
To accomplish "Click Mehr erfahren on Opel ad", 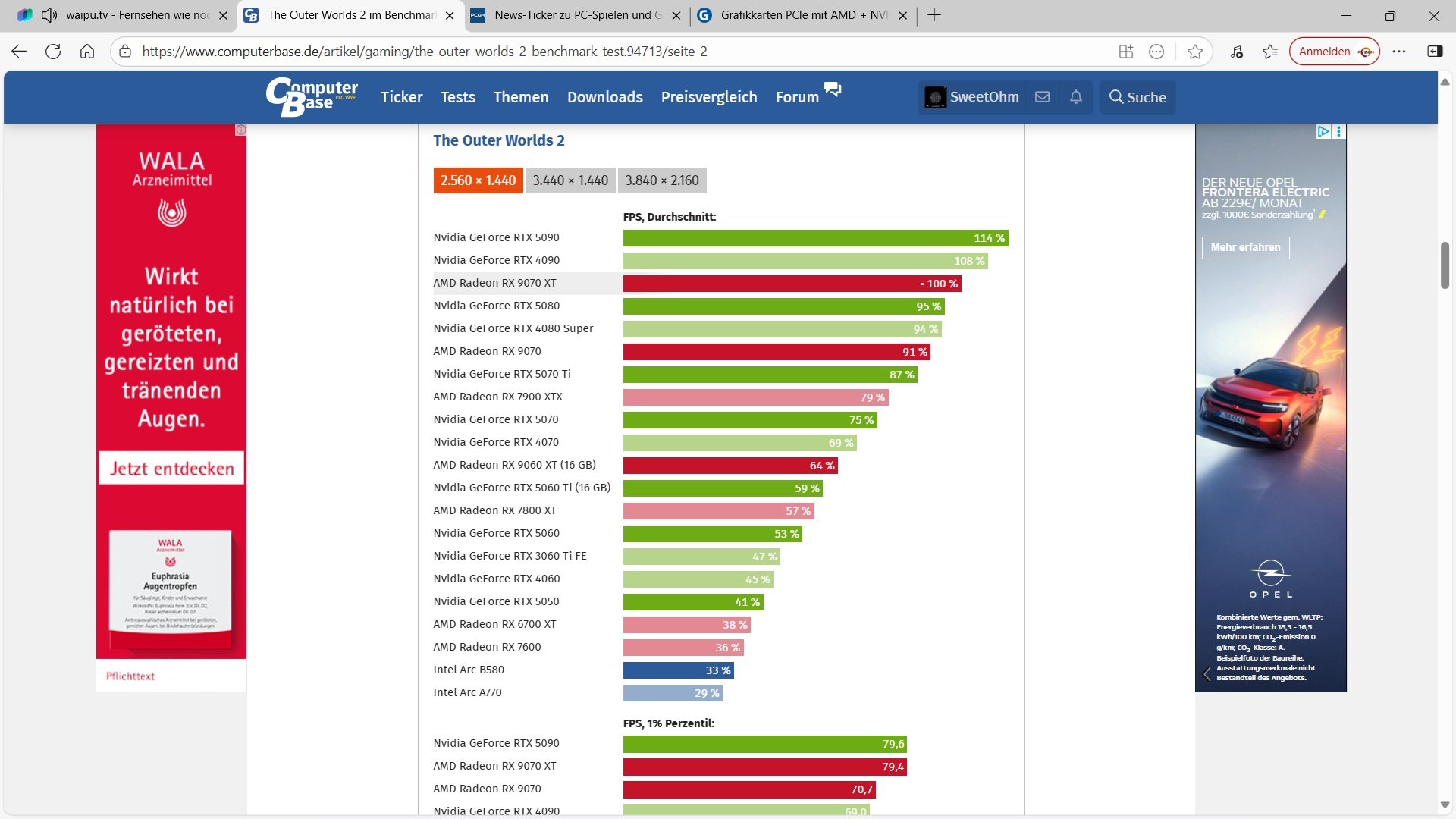I will 1245,247.
